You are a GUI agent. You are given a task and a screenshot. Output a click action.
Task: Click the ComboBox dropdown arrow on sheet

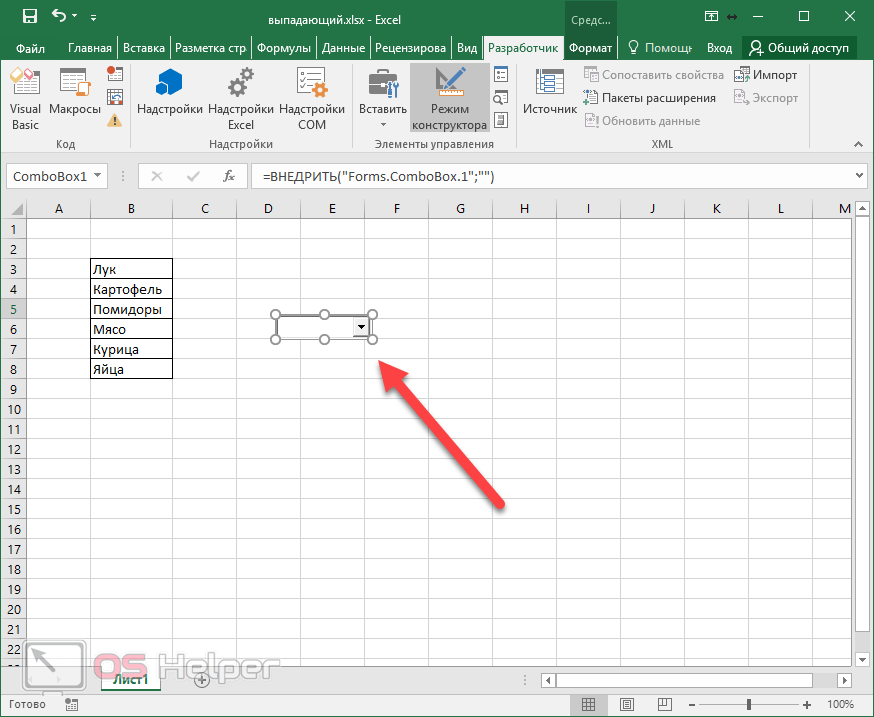(360, 327)
